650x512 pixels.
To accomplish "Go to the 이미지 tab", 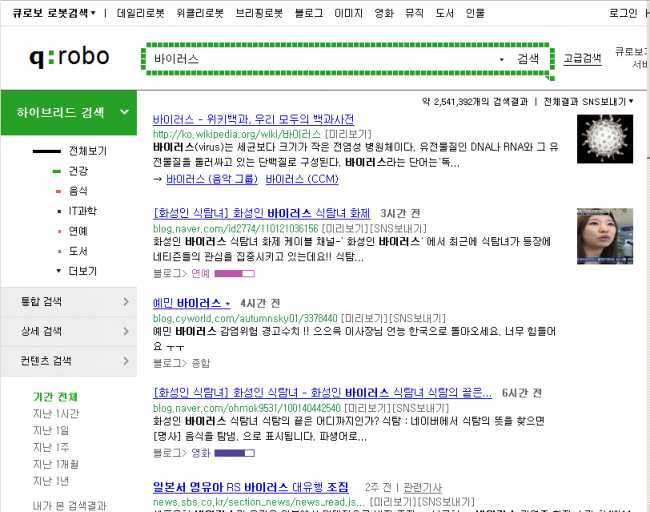I will coord(349,13).
